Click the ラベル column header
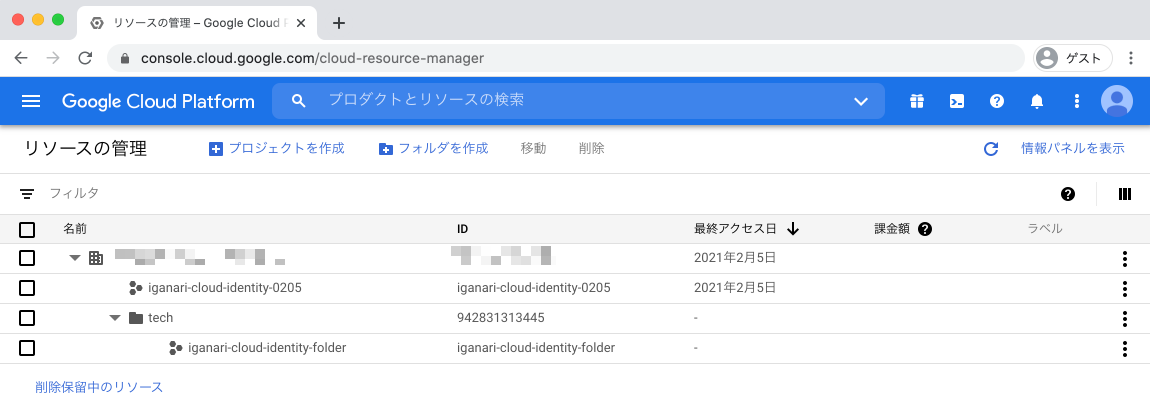Viewport: 1150px width, 416px height. tap(1044, 229)
